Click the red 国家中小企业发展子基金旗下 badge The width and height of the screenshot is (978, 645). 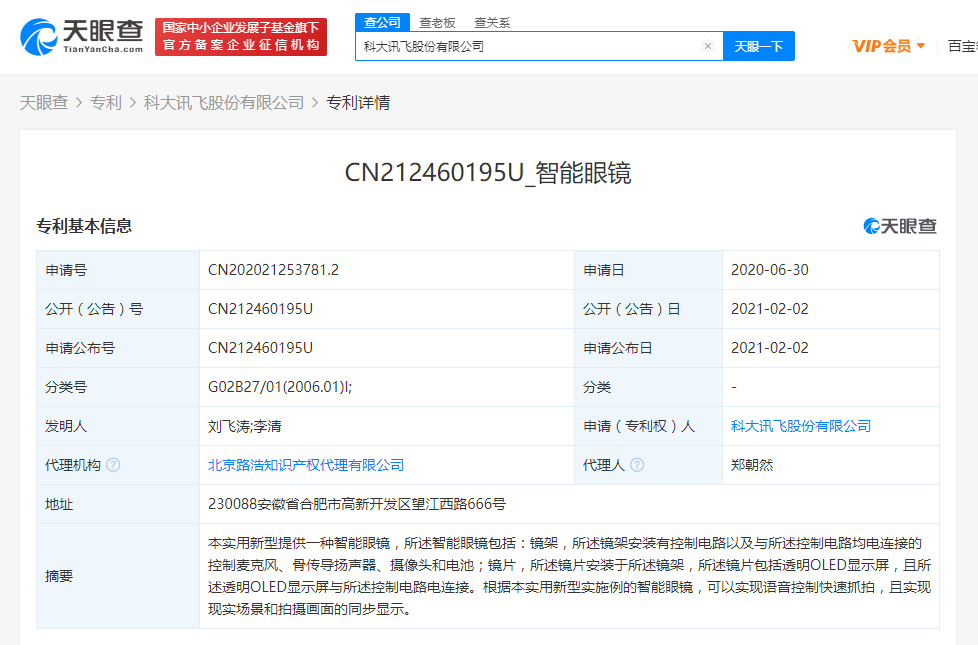[x=240, y=29]
